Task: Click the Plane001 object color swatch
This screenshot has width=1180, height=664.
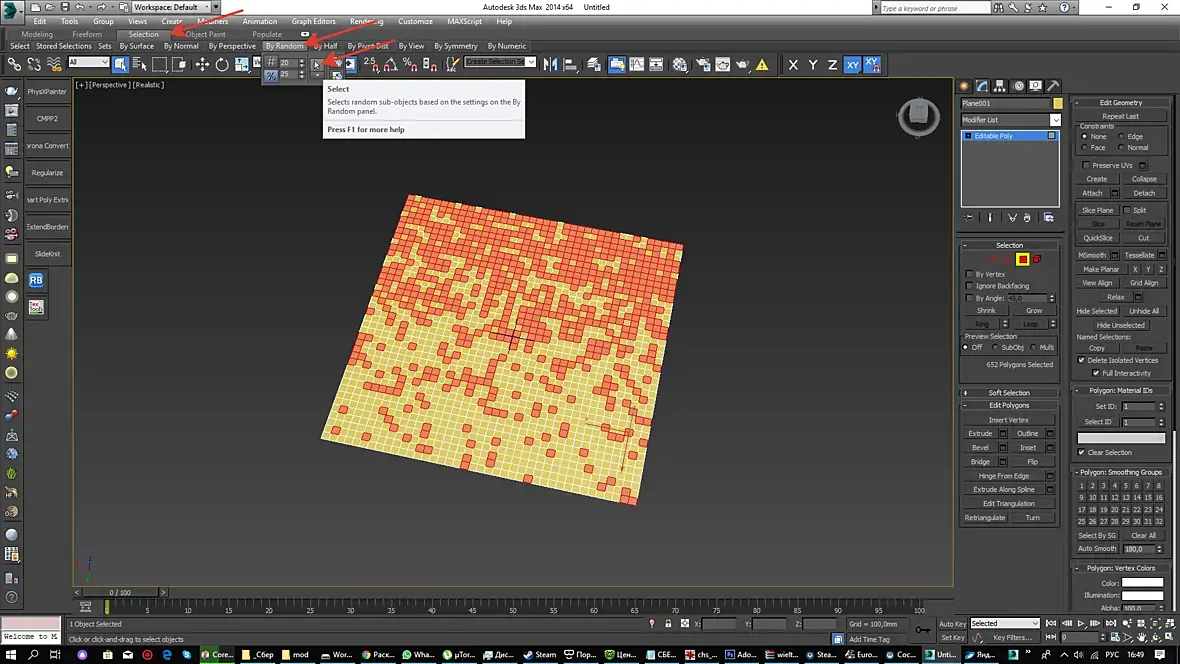Action: point(1058,103)
